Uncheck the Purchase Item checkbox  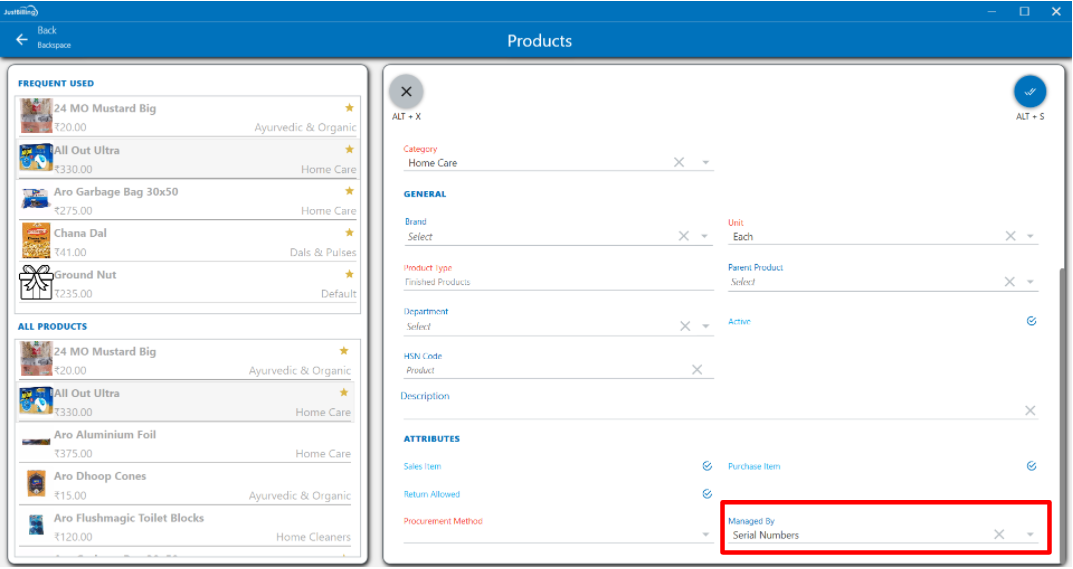pyautogui.click(x=1031, y=466)
